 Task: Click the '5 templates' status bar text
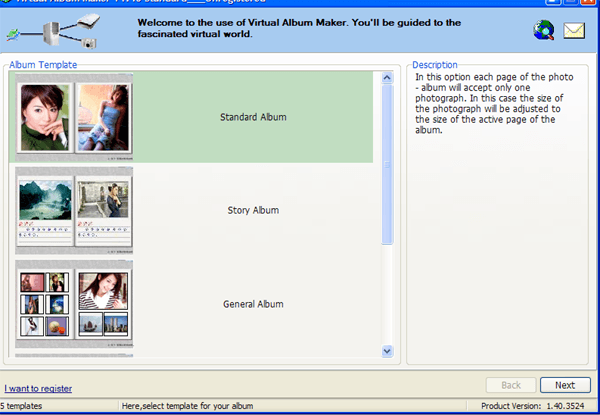click(x=21, y=406)
